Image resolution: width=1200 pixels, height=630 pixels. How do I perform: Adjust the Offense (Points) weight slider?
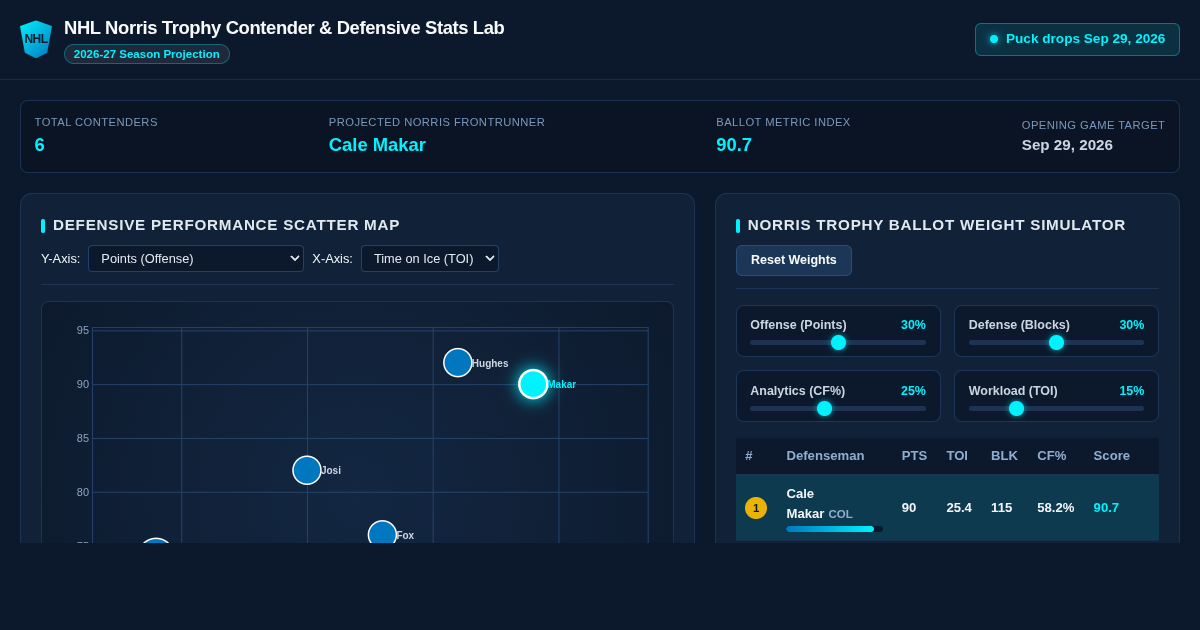(838, 342)
